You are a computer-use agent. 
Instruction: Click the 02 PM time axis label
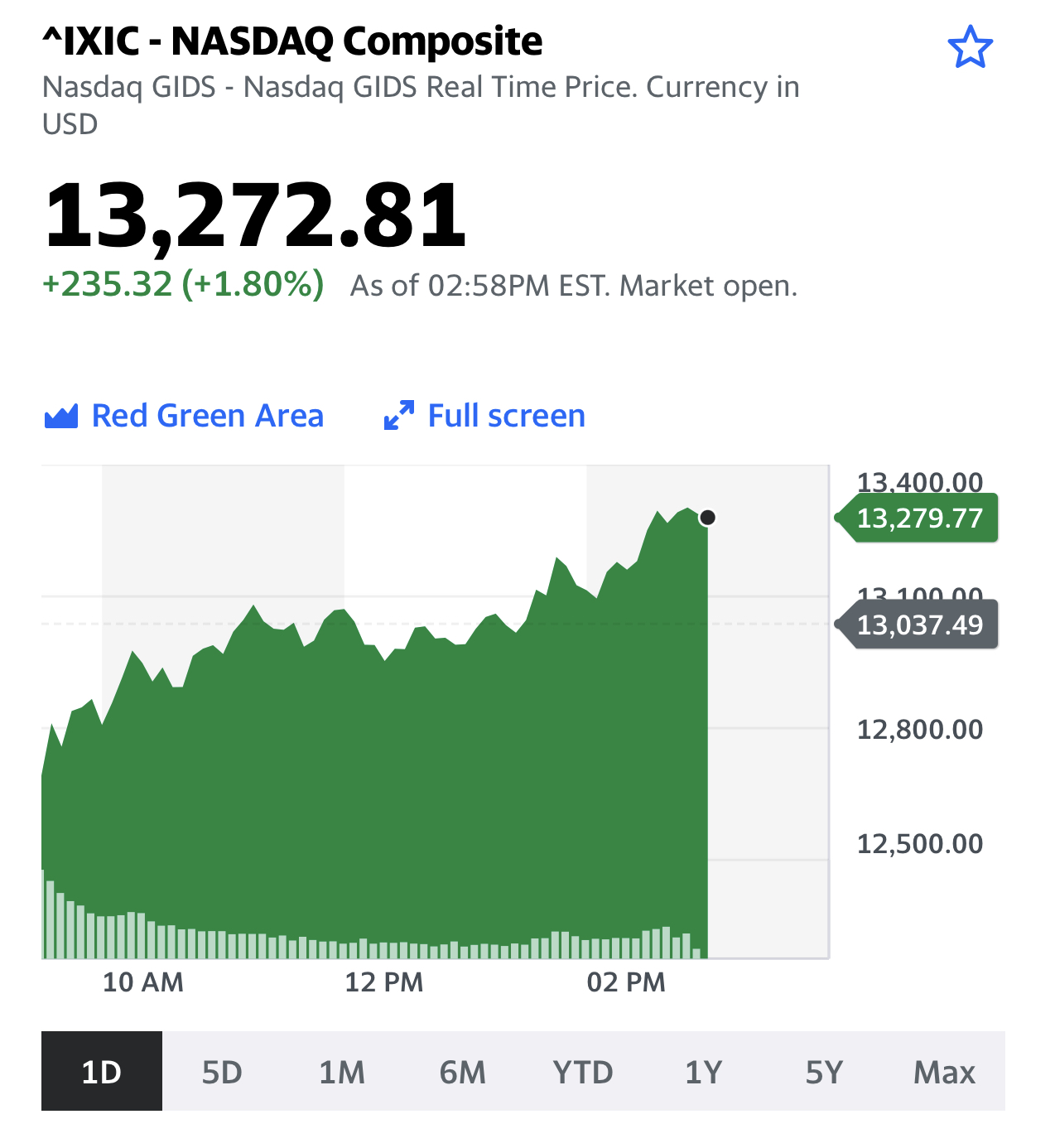coord(626,982)
